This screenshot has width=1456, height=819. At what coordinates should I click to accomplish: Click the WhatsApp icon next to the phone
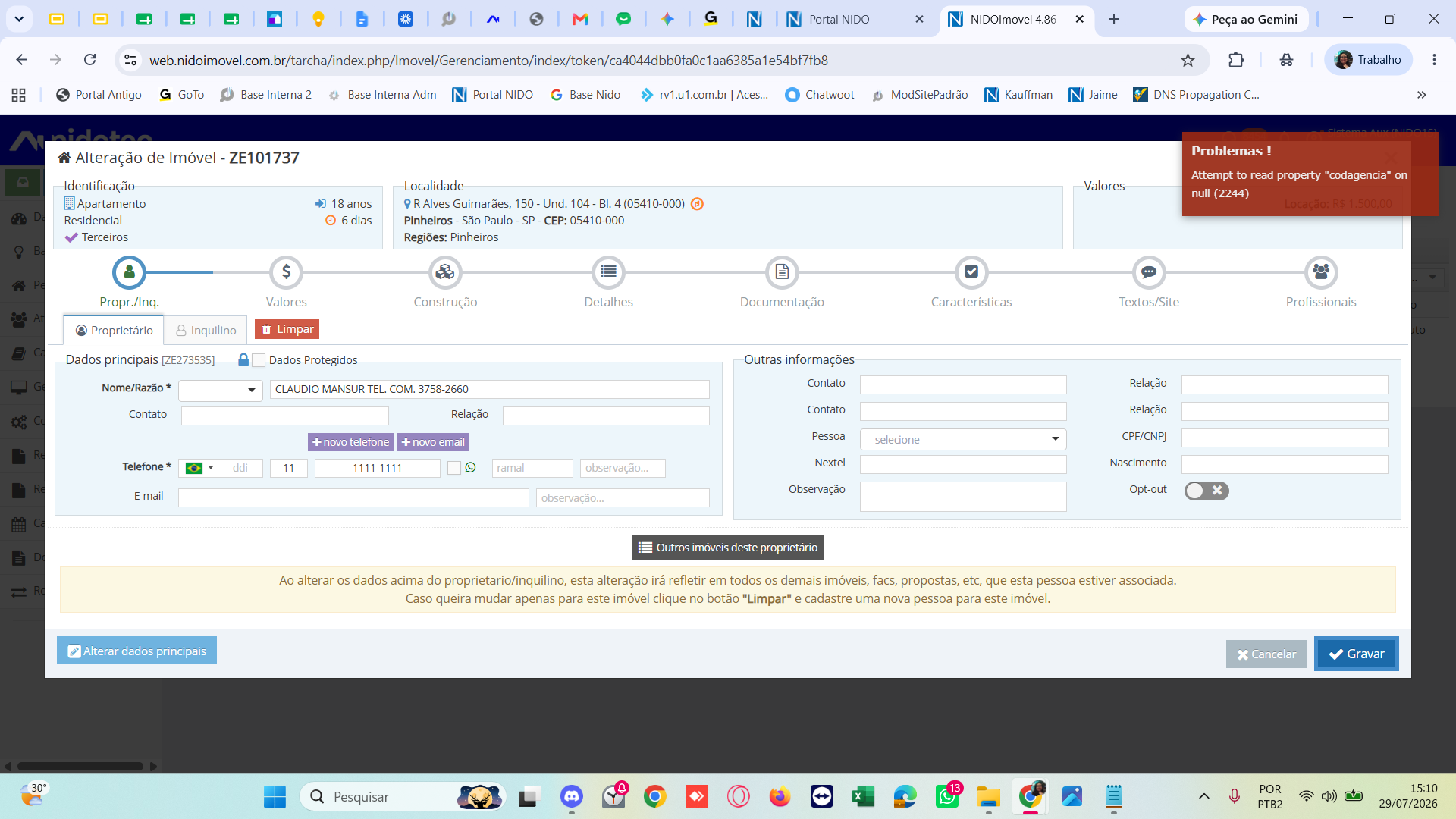tap(471, 468)
